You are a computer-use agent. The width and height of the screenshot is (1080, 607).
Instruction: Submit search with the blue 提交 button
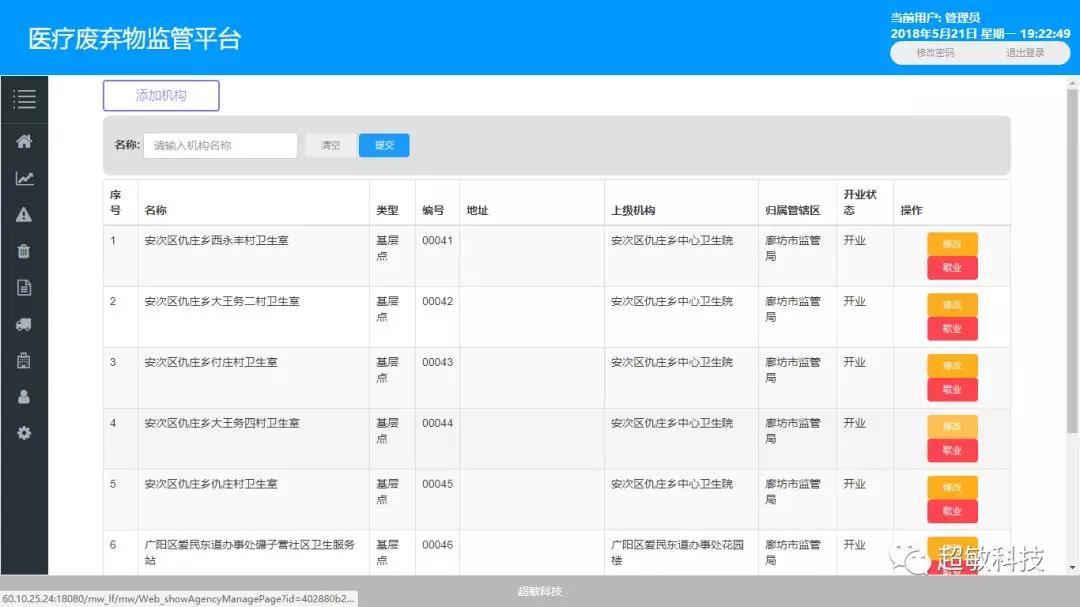[x=384, y=145]
